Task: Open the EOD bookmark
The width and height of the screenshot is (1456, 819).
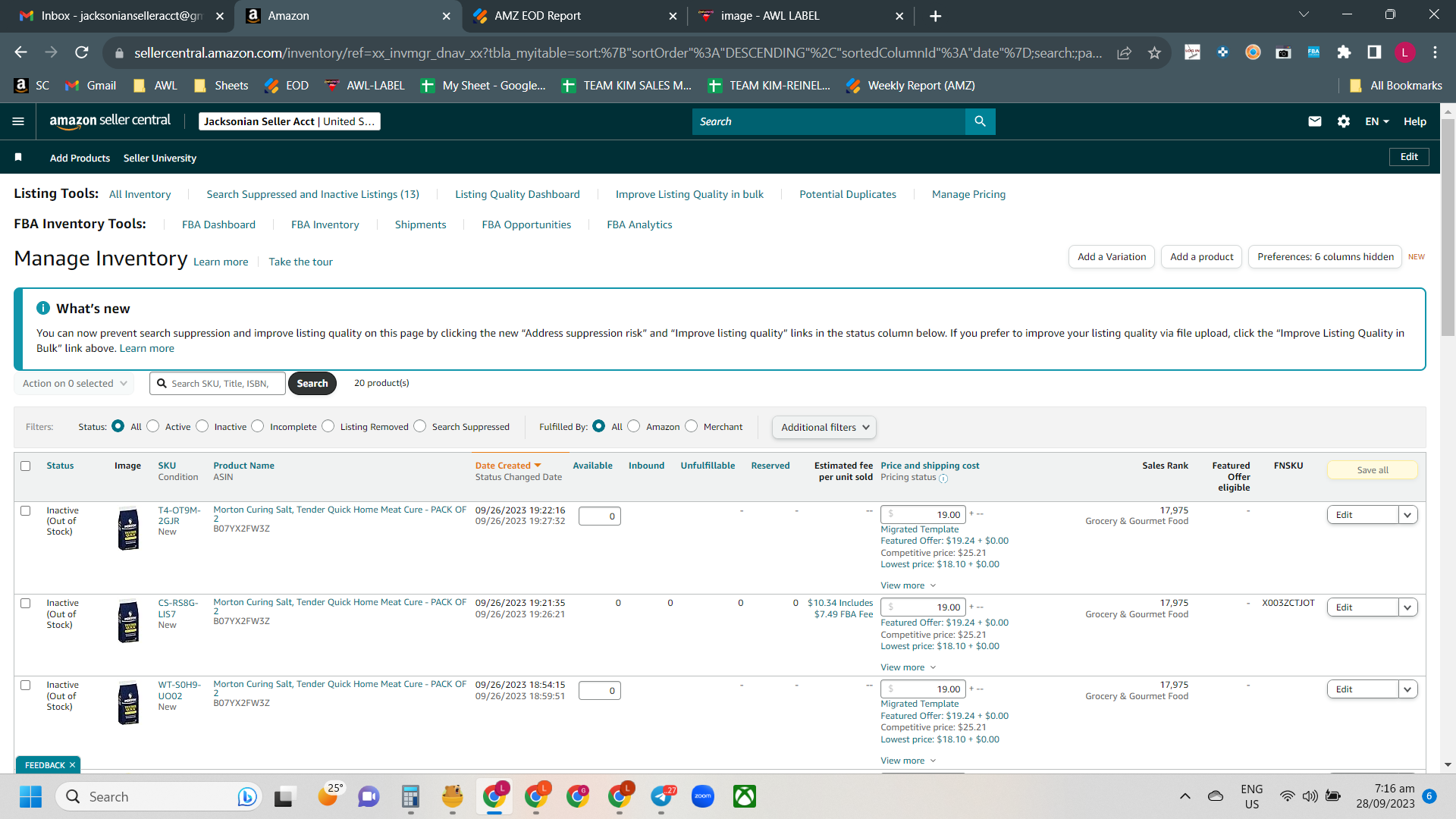Action: click(x=287, y=86)
